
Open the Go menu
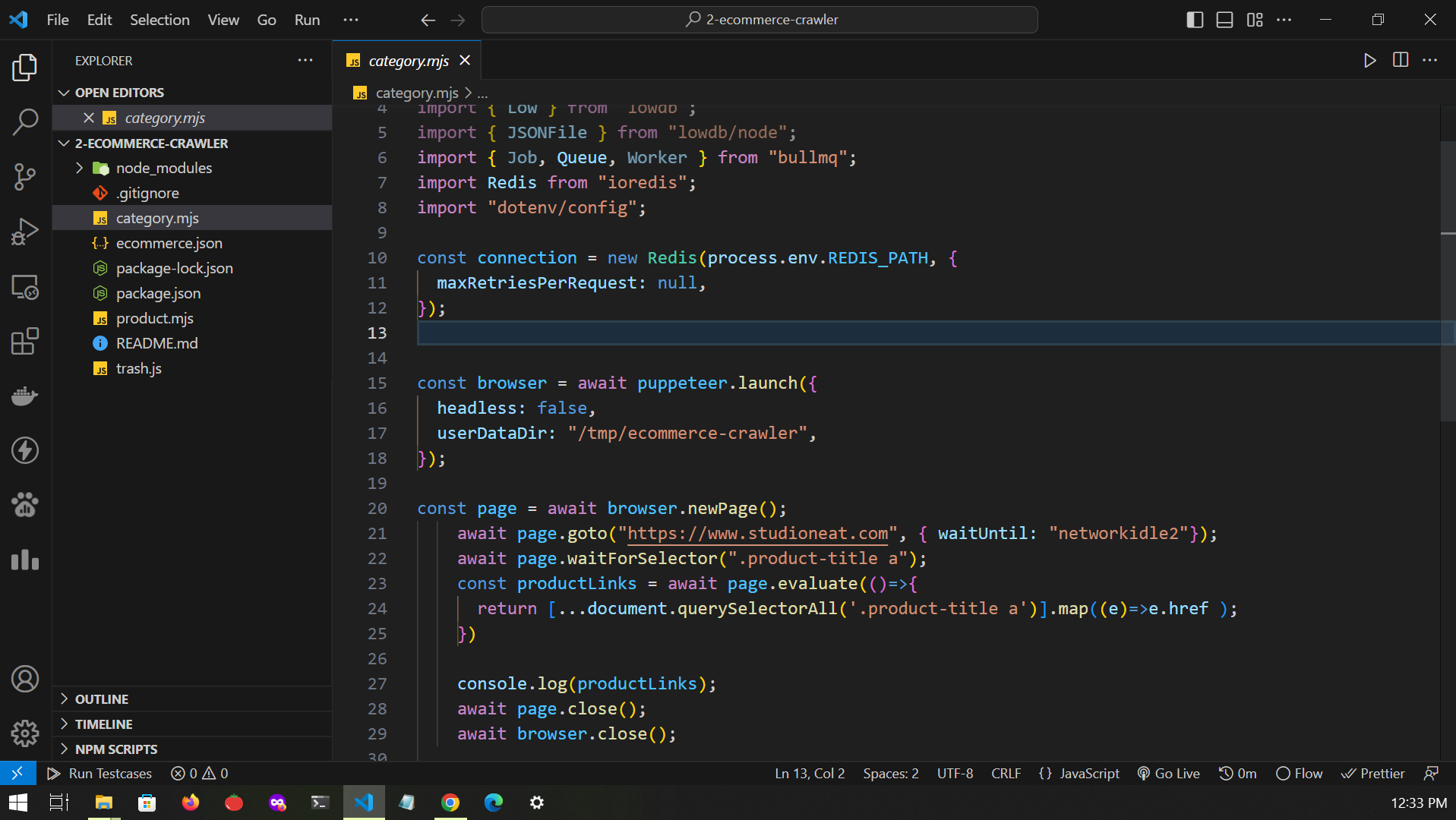click(267, 20)
